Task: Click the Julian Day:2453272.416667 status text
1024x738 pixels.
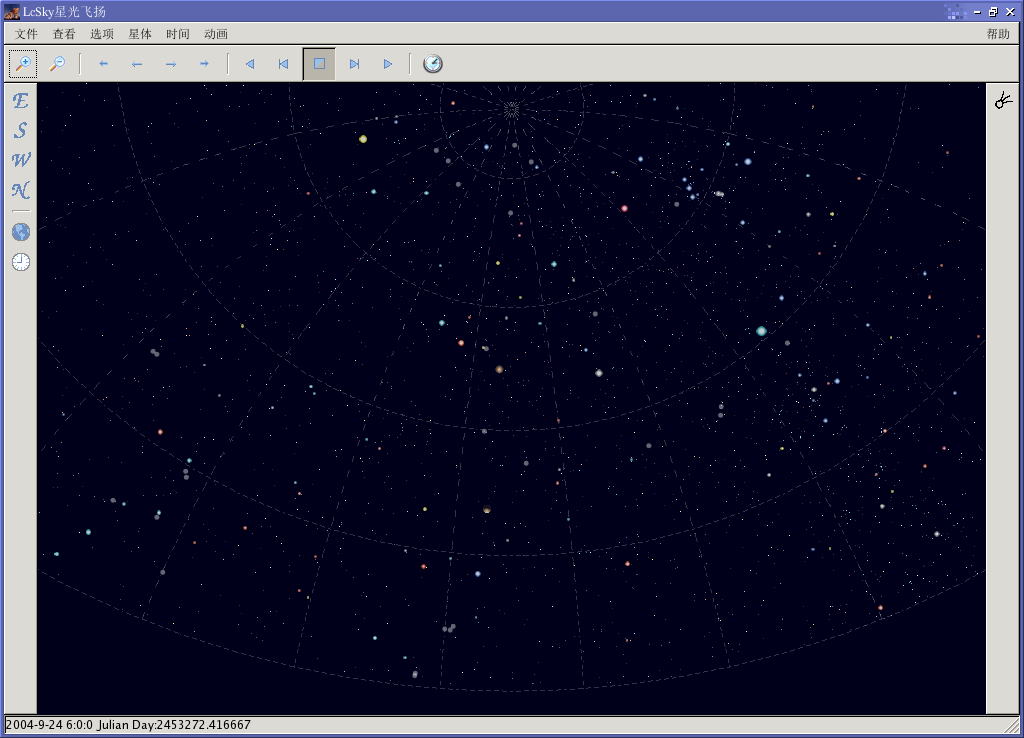Action: click(174, 725)
